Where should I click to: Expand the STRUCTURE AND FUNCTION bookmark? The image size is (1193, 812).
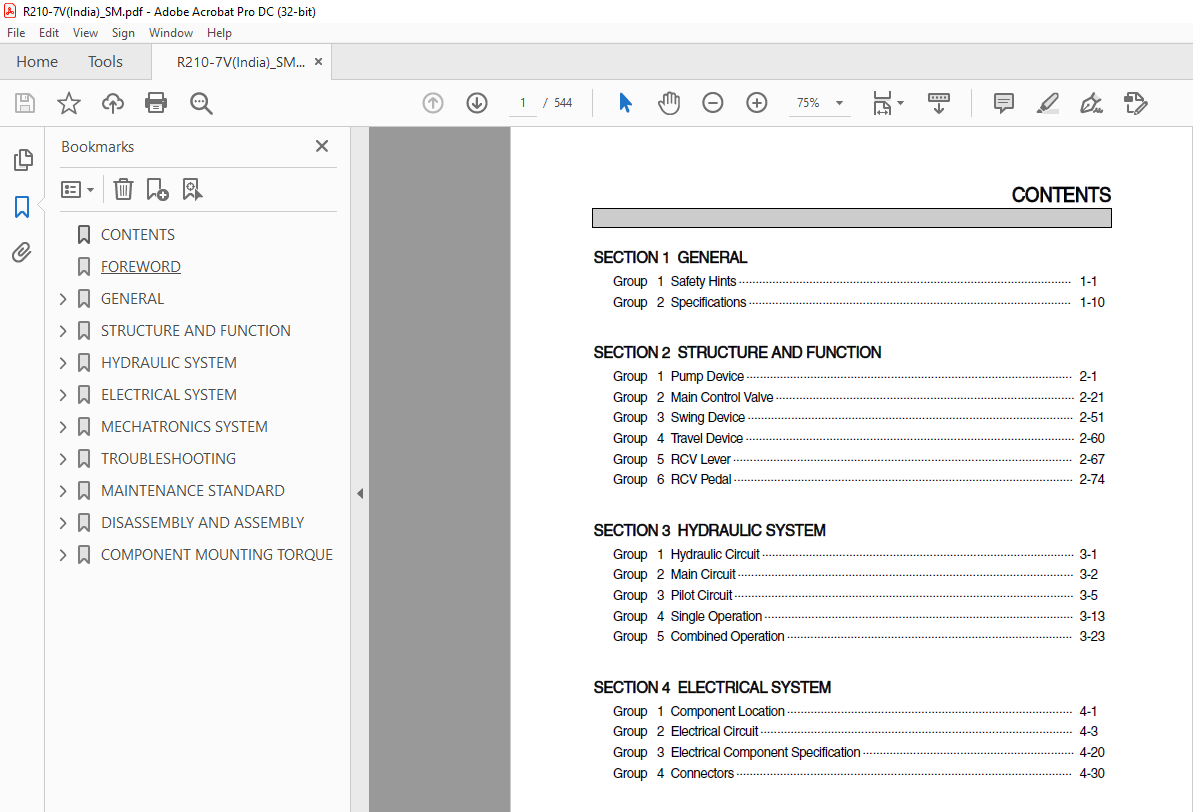click(x=63, y=331)
